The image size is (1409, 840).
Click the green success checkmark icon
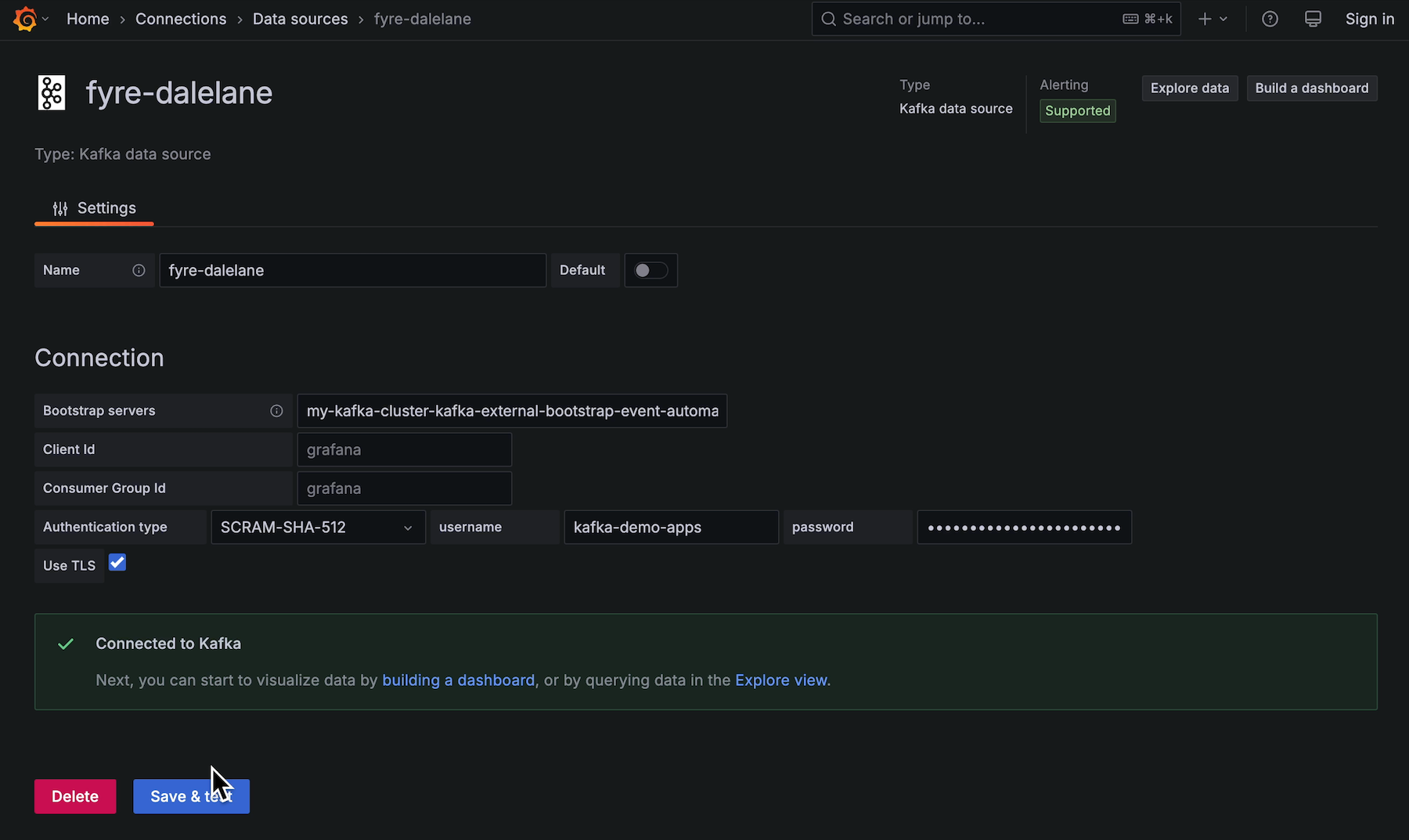click(x=66, y=644)
